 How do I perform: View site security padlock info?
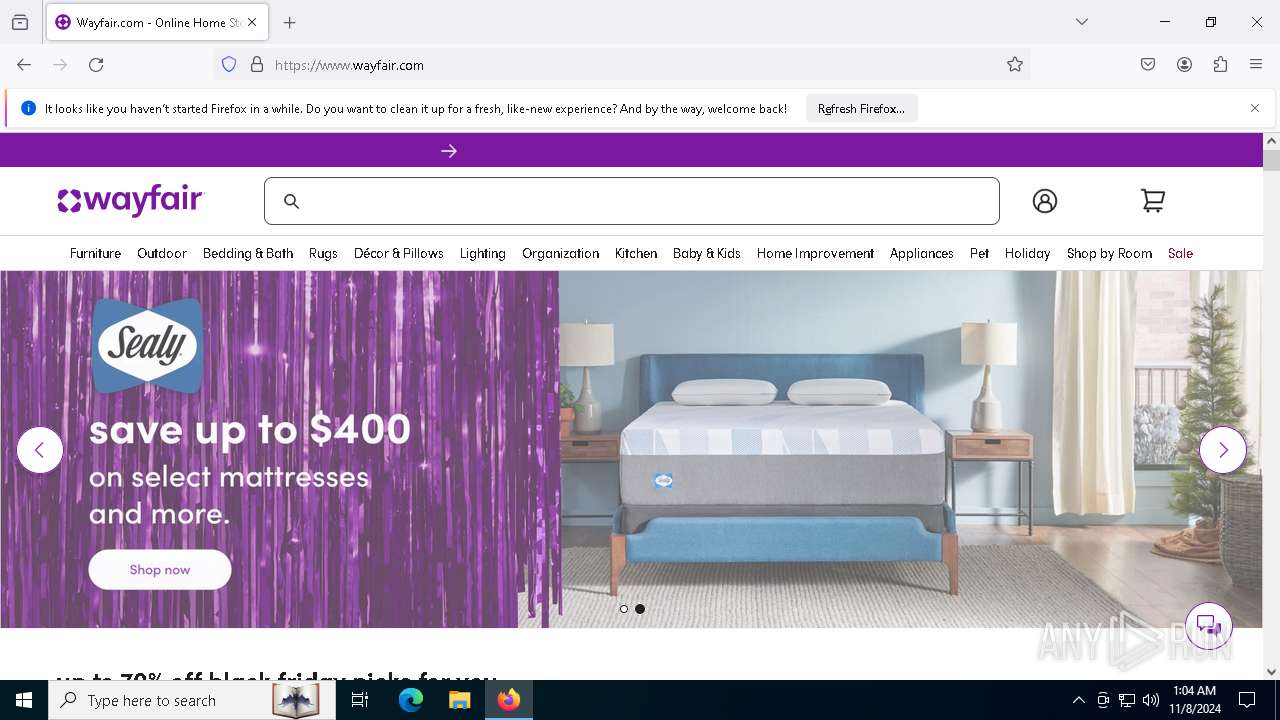point(257,65)
